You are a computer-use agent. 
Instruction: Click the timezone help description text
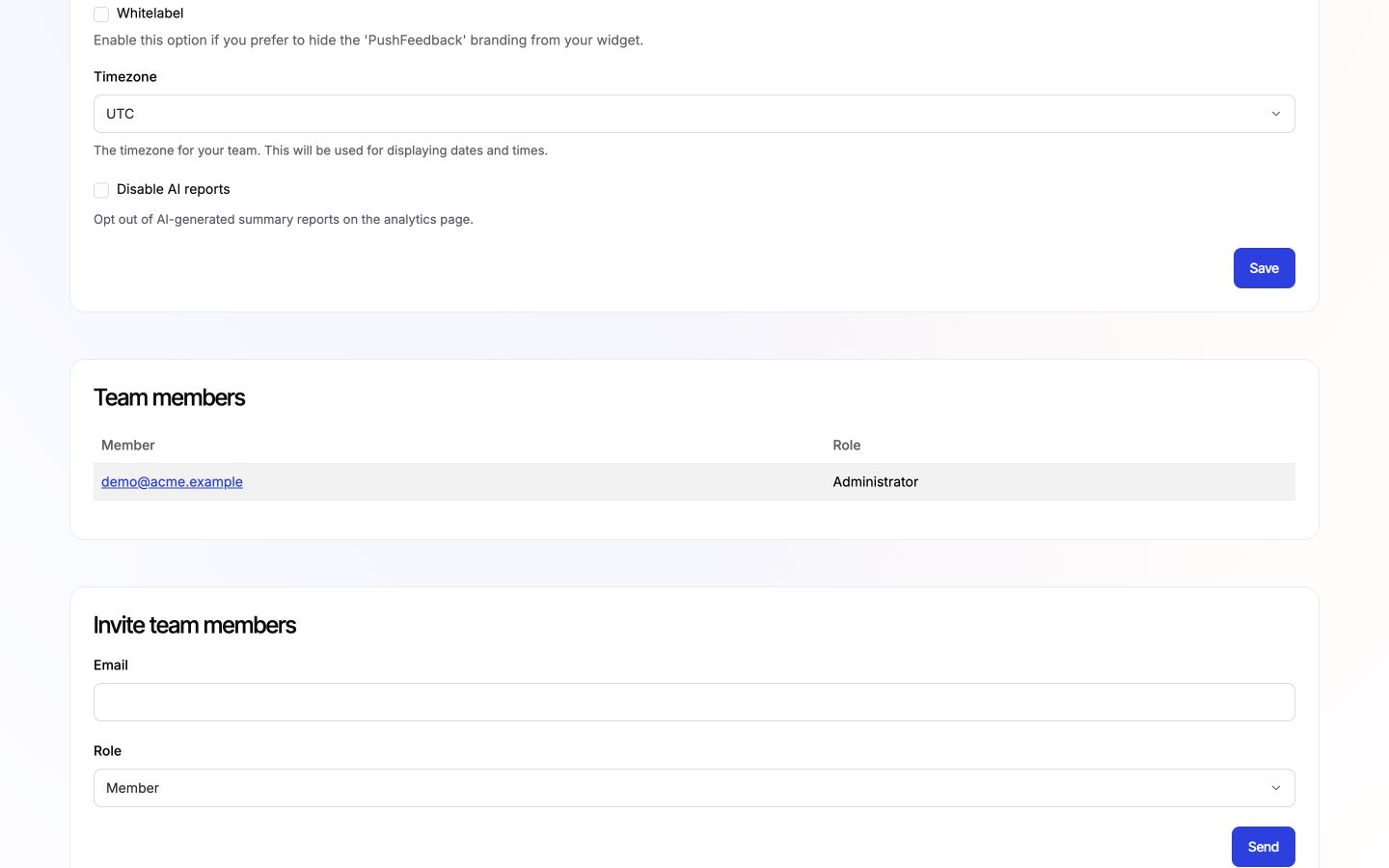click(x=320, y=150)
